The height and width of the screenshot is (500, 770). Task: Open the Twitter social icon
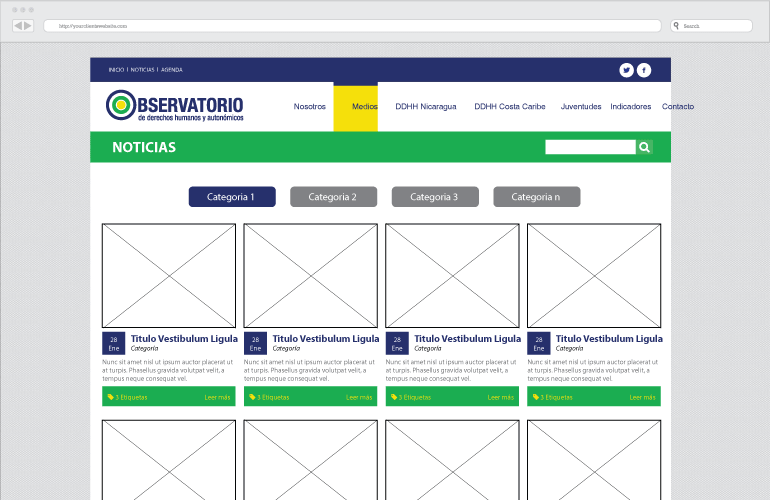pos(626,70)
